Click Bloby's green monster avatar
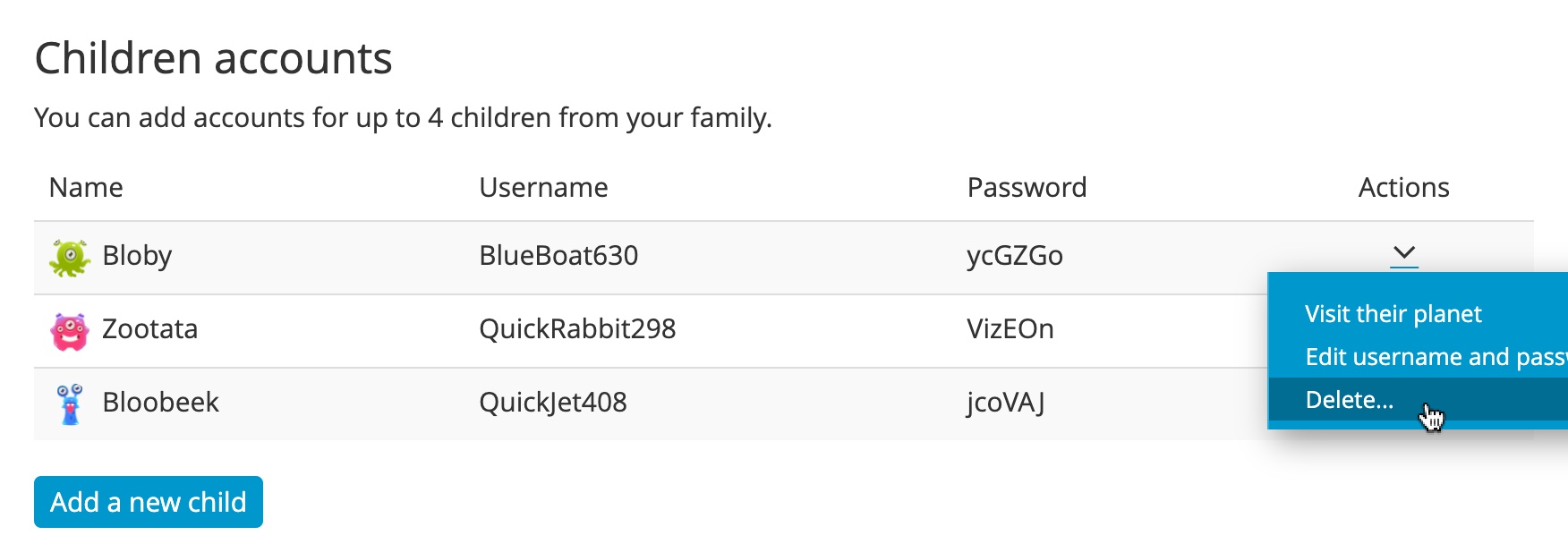The height and width of the screenshot is (544, 1568). click(70, 258)
